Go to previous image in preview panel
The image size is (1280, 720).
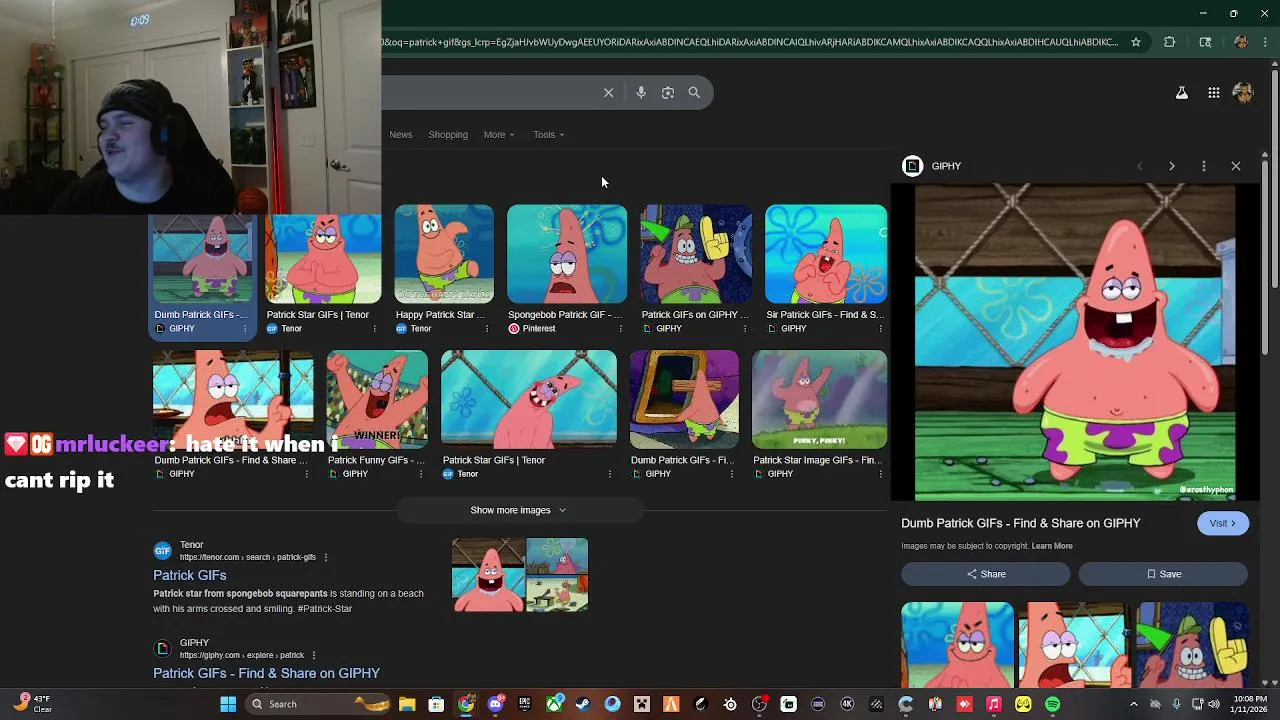[1140, 166]
